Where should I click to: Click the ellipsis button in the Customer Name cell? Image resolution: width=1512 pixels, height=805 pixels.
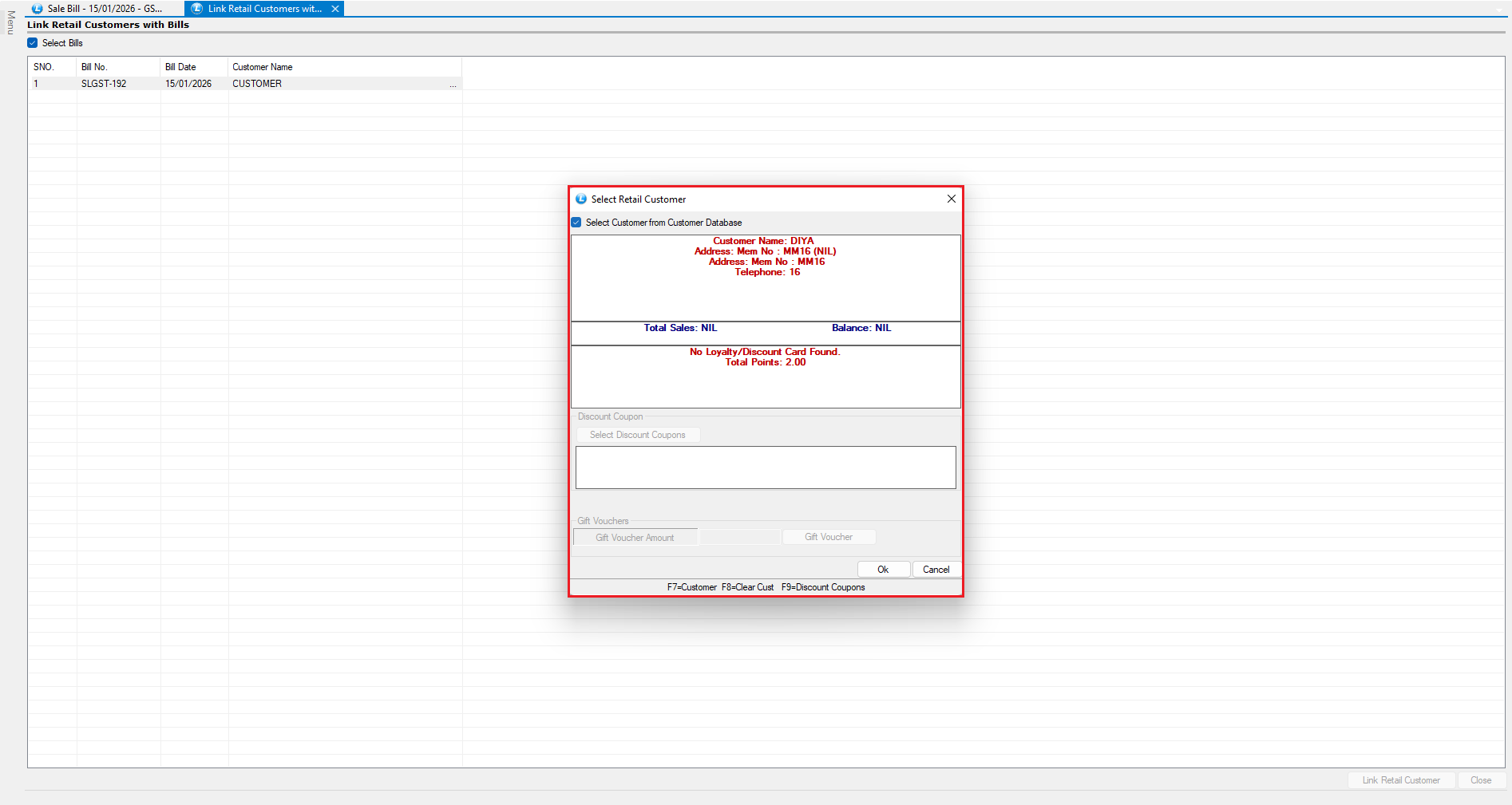[x=453, y=84]
